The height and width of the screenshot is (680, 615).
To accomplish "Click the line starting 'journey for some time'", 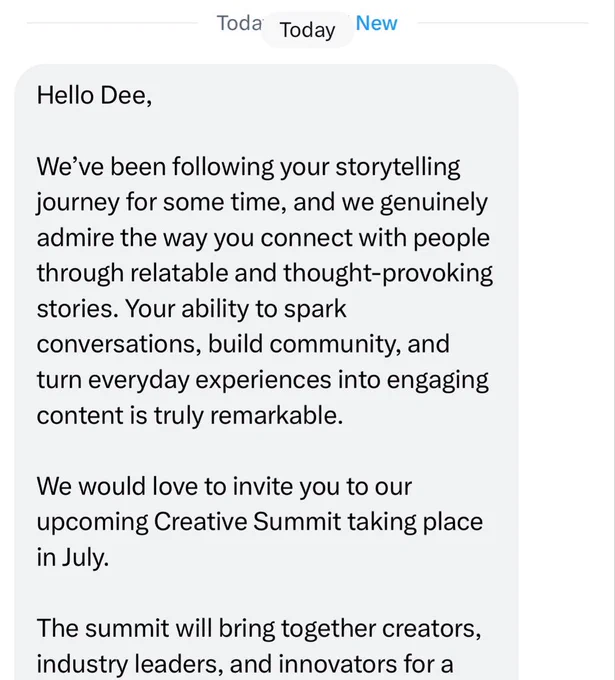I will click(262, 203).
